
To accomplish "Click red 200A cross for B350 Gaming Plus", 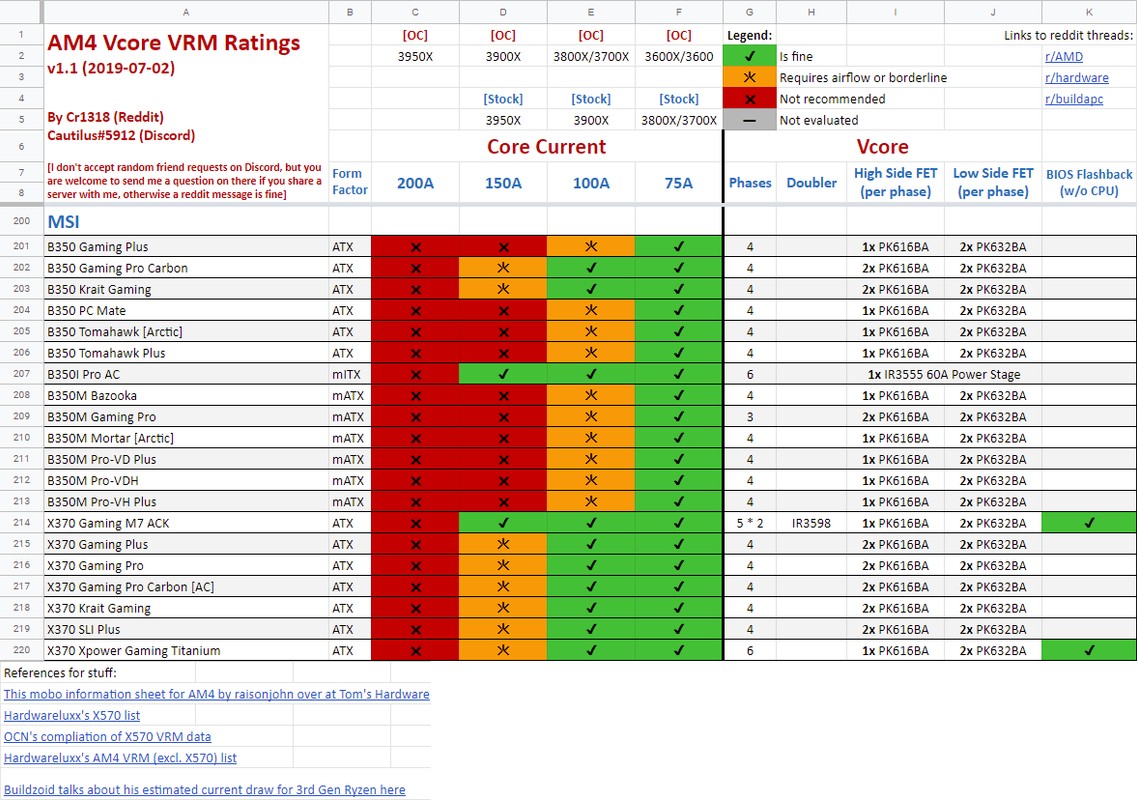I will (415, 247).
